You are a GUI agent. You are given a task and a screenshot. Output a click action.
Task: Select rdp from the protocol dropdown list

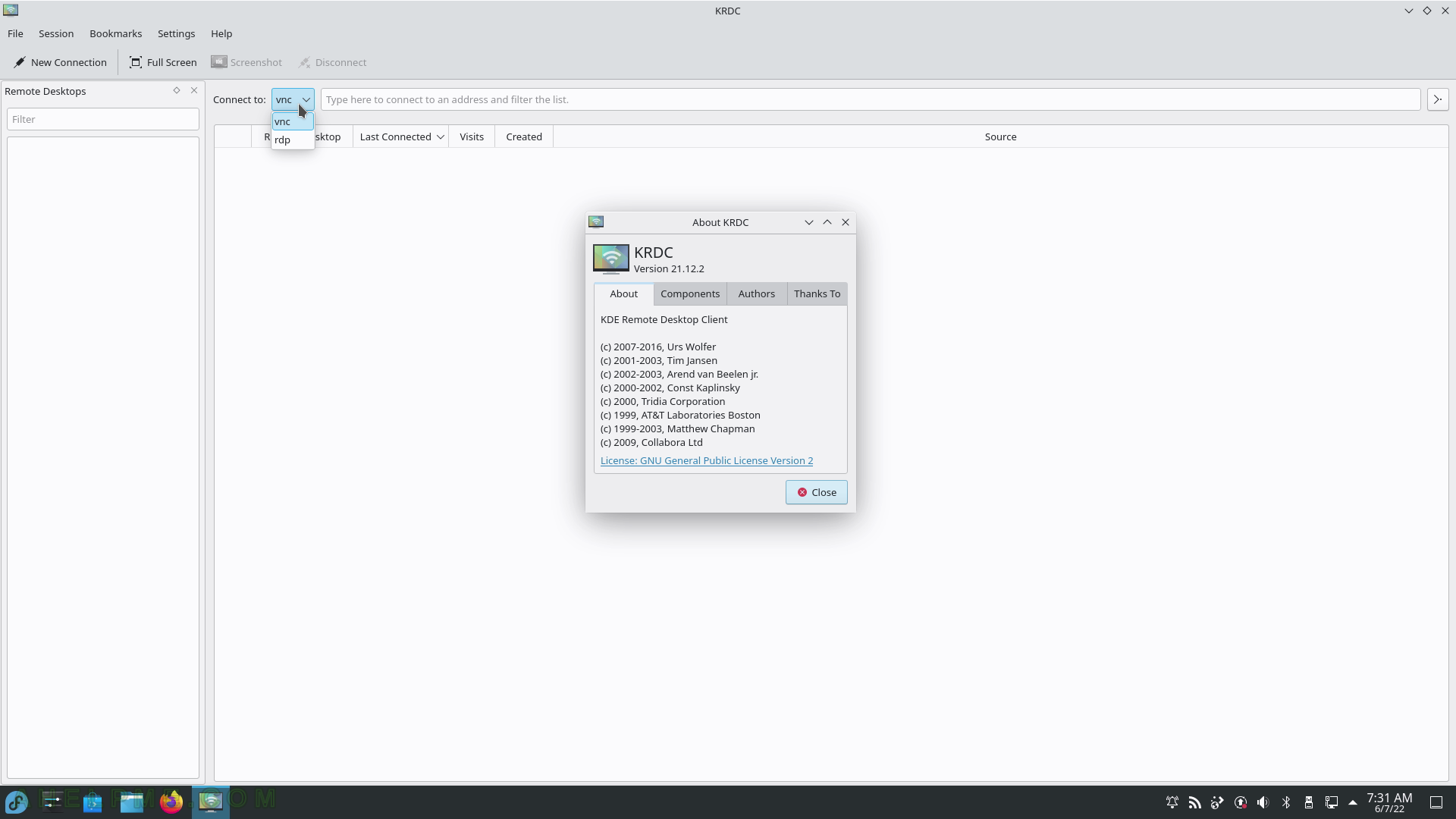pyautogui.click(x=293, y=140)
